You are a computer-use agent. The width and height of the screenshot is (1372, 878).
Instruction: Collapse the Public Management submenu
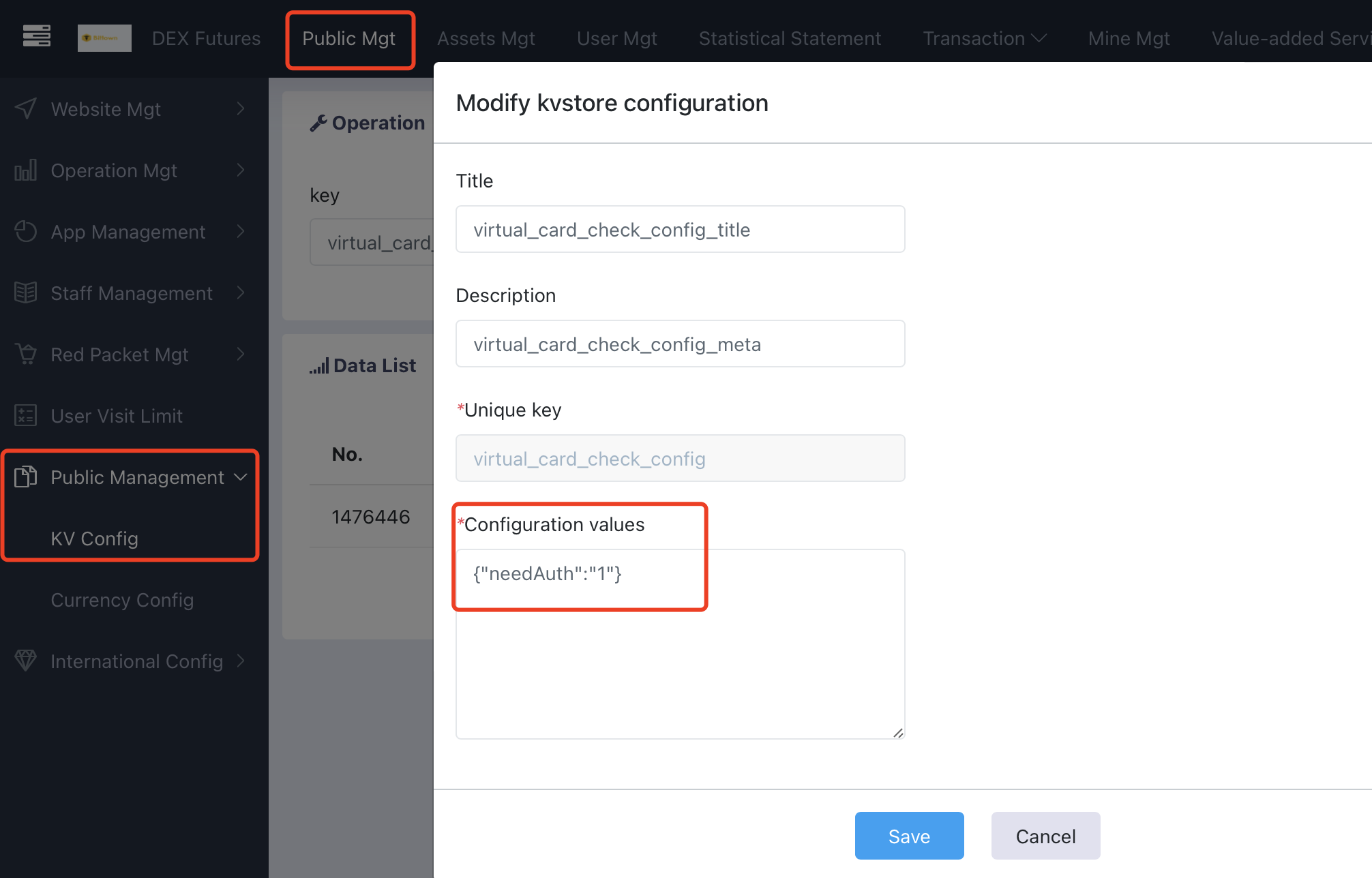pyautogui.click(x=241, y=477)
